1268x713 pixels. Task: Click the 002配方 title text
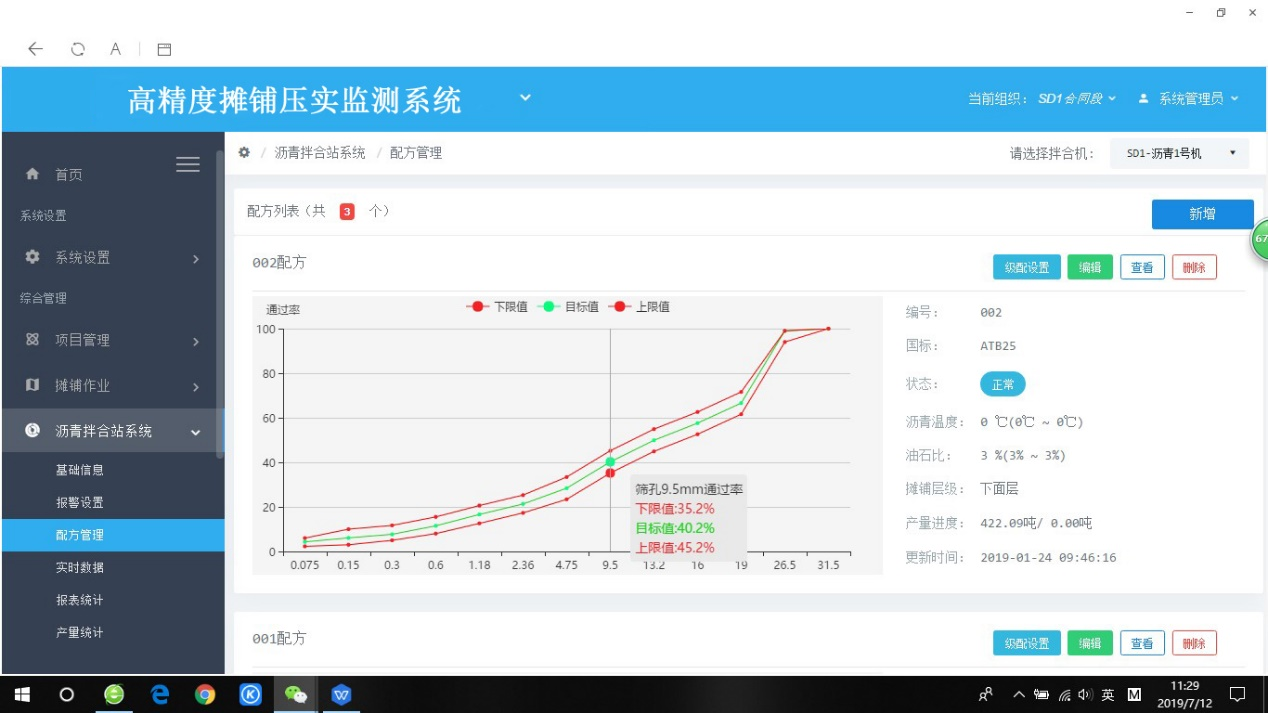point(279,263)
